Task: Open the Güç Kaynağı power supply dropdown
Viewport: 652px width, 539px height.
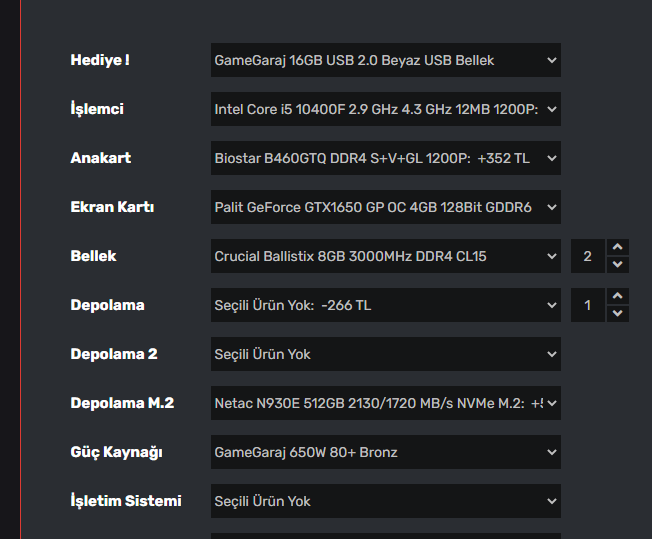Action: [385, 452]
